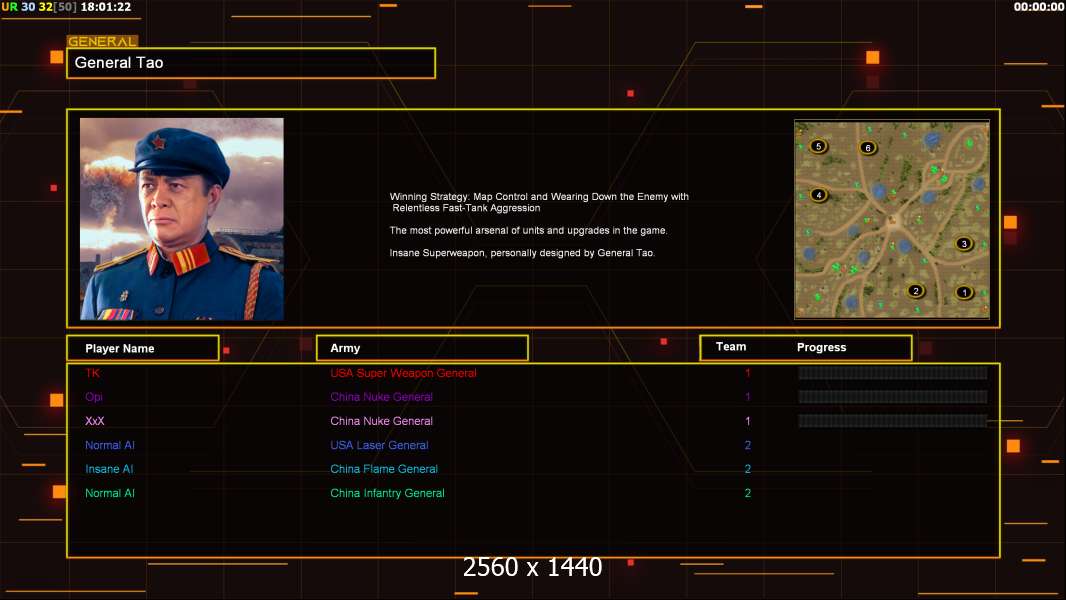Click the General Tao name field
This screenshot has width=1066, height=600.
click(251, 63)
